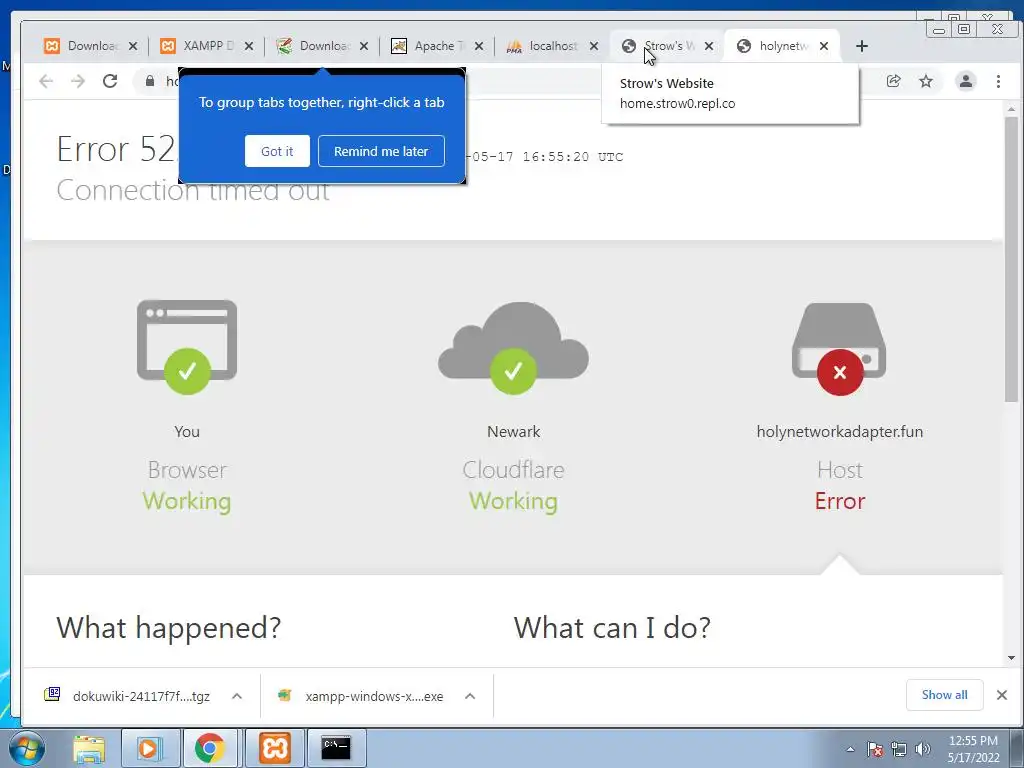1024x768 pixels.
Task: Click the What can I do? heading
Action: tap(612, 628)
